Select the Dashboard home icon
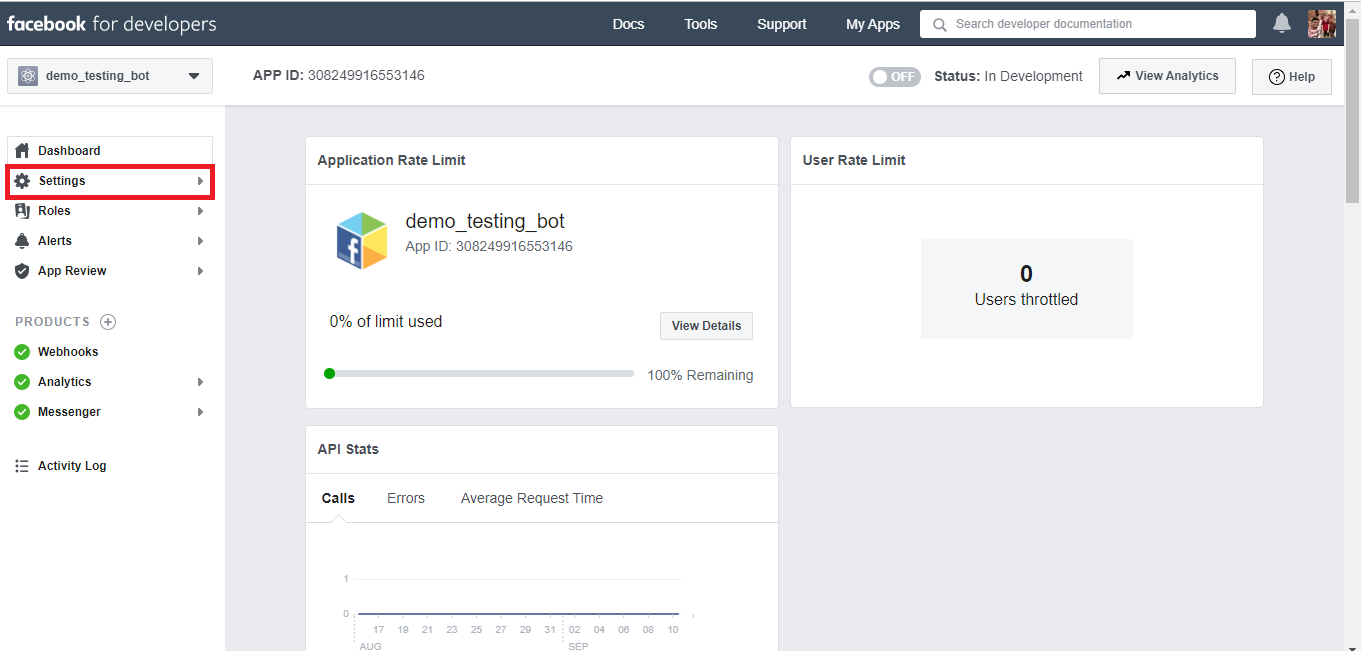Viewport: 1361px width, 651px height. tap(24, 150)
